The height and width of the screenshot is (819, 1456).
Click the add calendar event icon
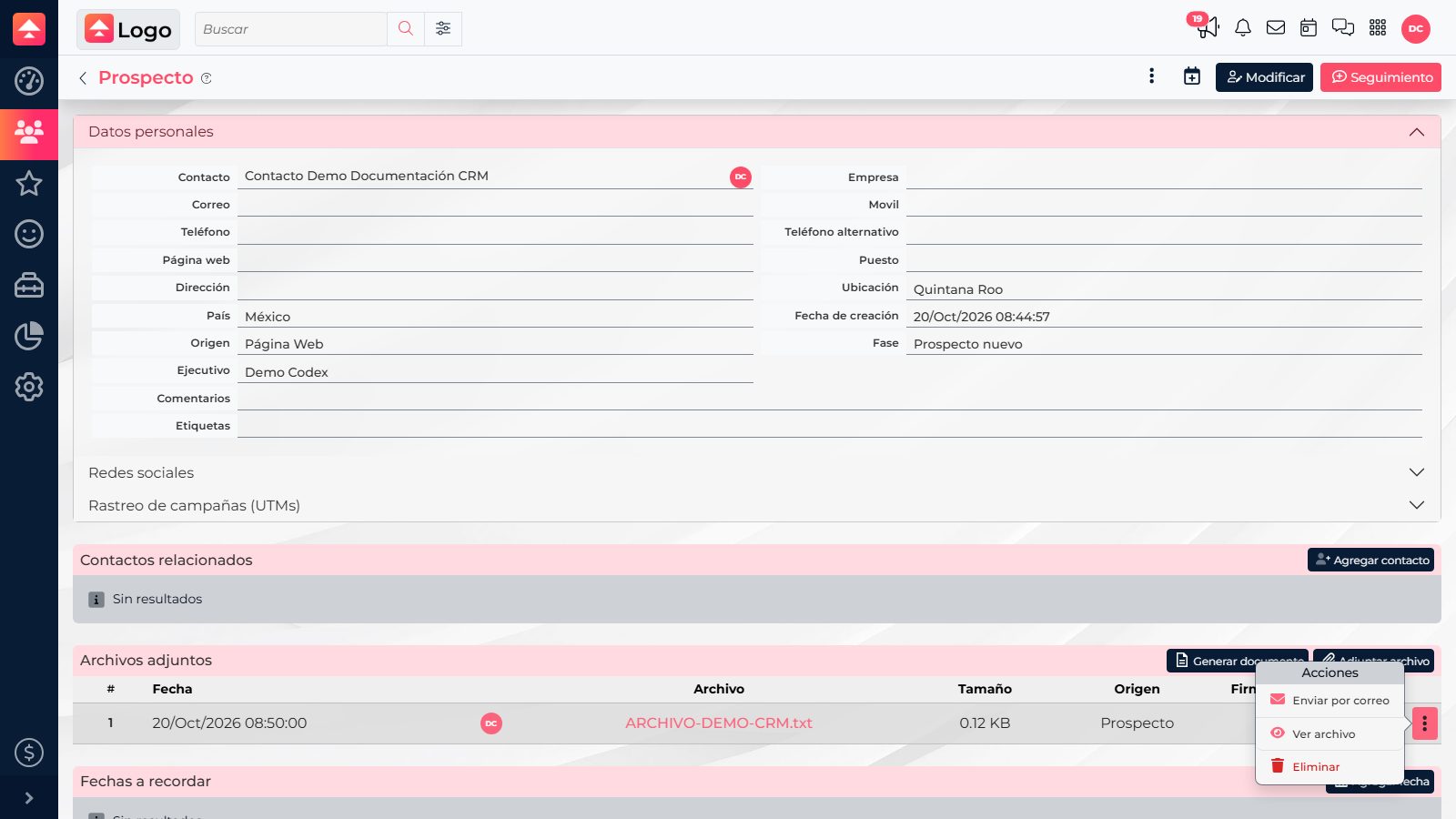(1192, 76)
